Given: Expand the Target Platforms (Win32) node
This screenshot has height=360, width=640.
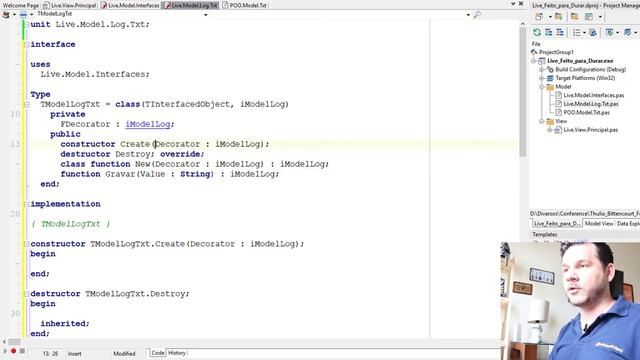Looking at the screenshot, I should pyautogui.click(x=542, y=78).
